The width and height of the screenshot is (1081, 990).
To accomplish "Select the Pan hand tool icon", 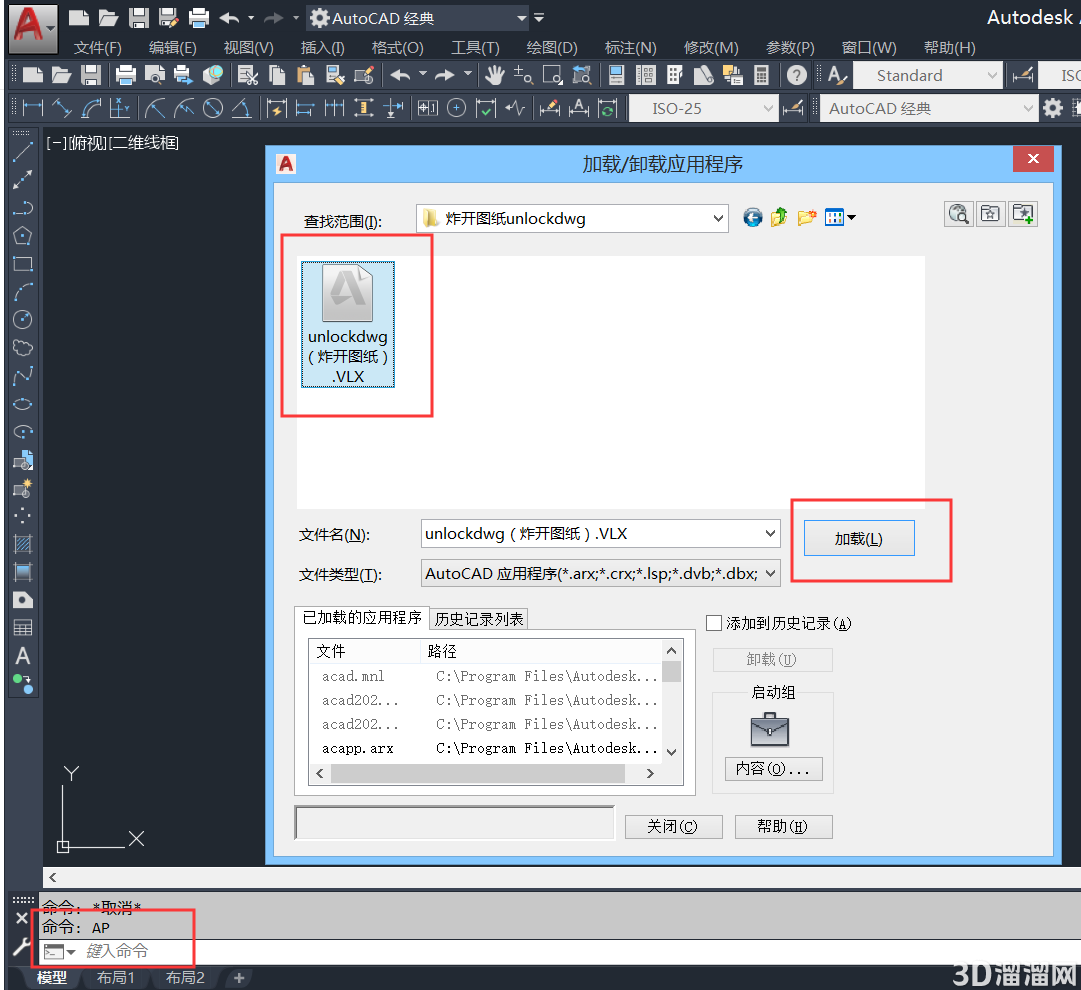I will click(x=494, y=75).
